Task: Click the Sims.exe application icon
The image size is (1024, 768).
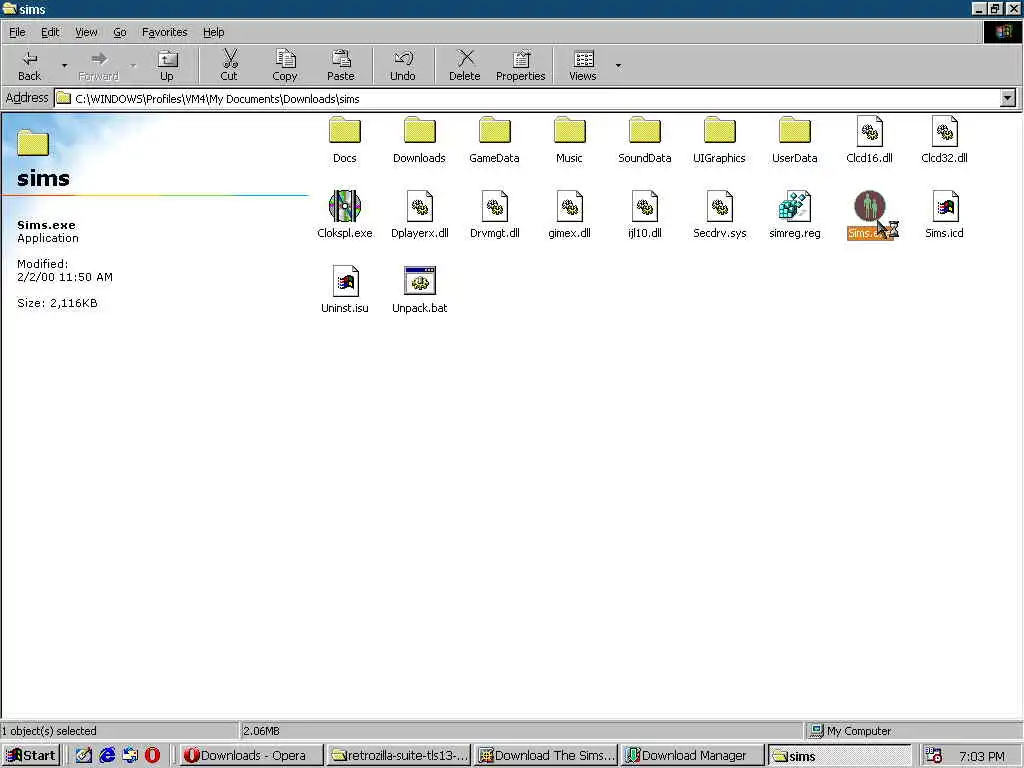Action: 869,206
